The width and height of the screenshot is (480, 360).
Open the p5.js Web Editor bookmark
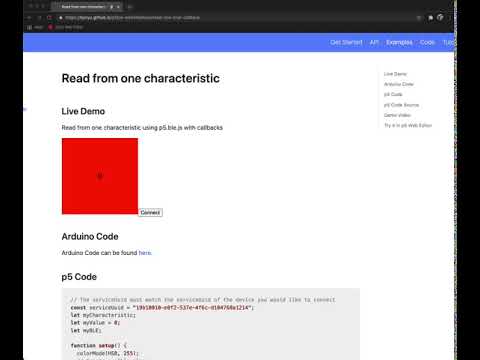click(x=66, y=27)
